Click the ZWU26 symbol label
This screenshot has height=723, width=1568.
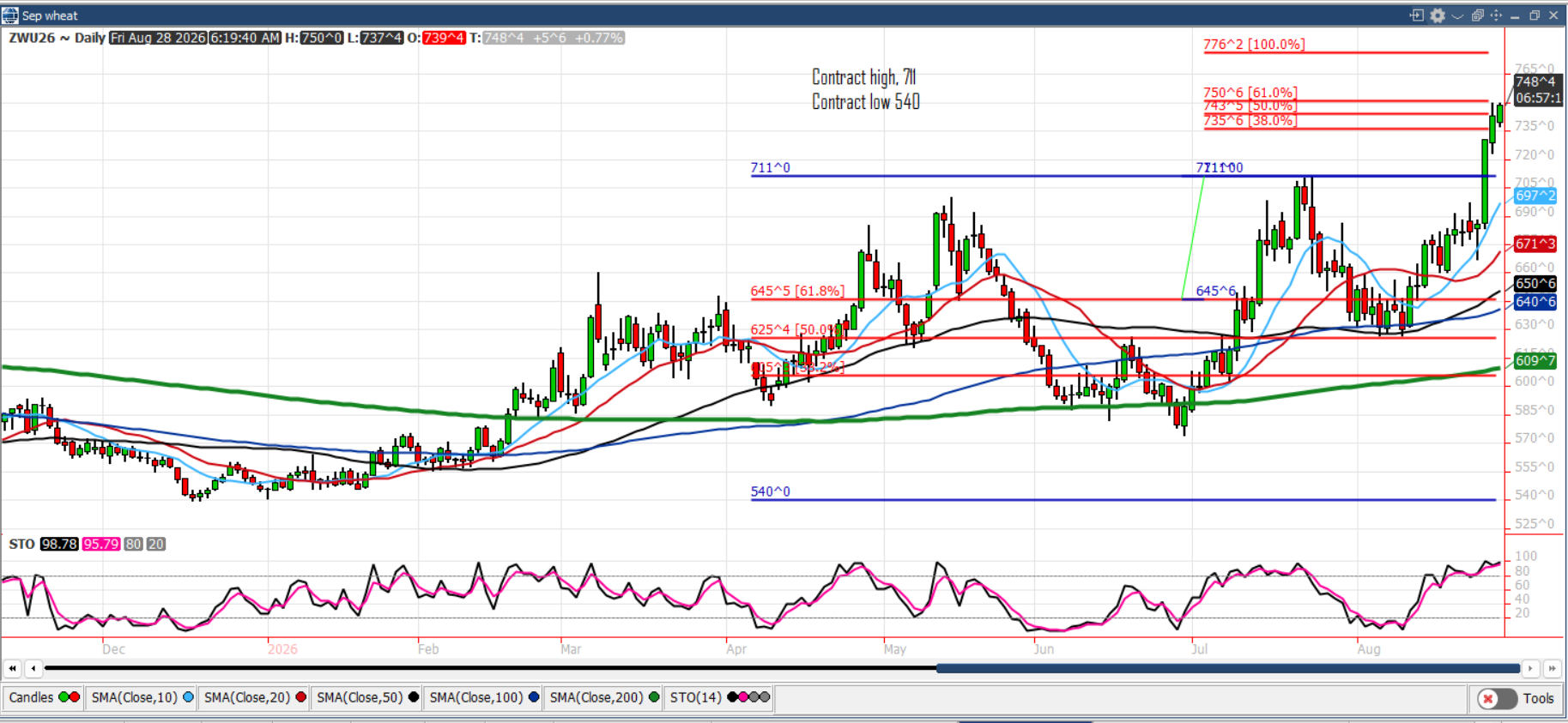tap(32, 38)
